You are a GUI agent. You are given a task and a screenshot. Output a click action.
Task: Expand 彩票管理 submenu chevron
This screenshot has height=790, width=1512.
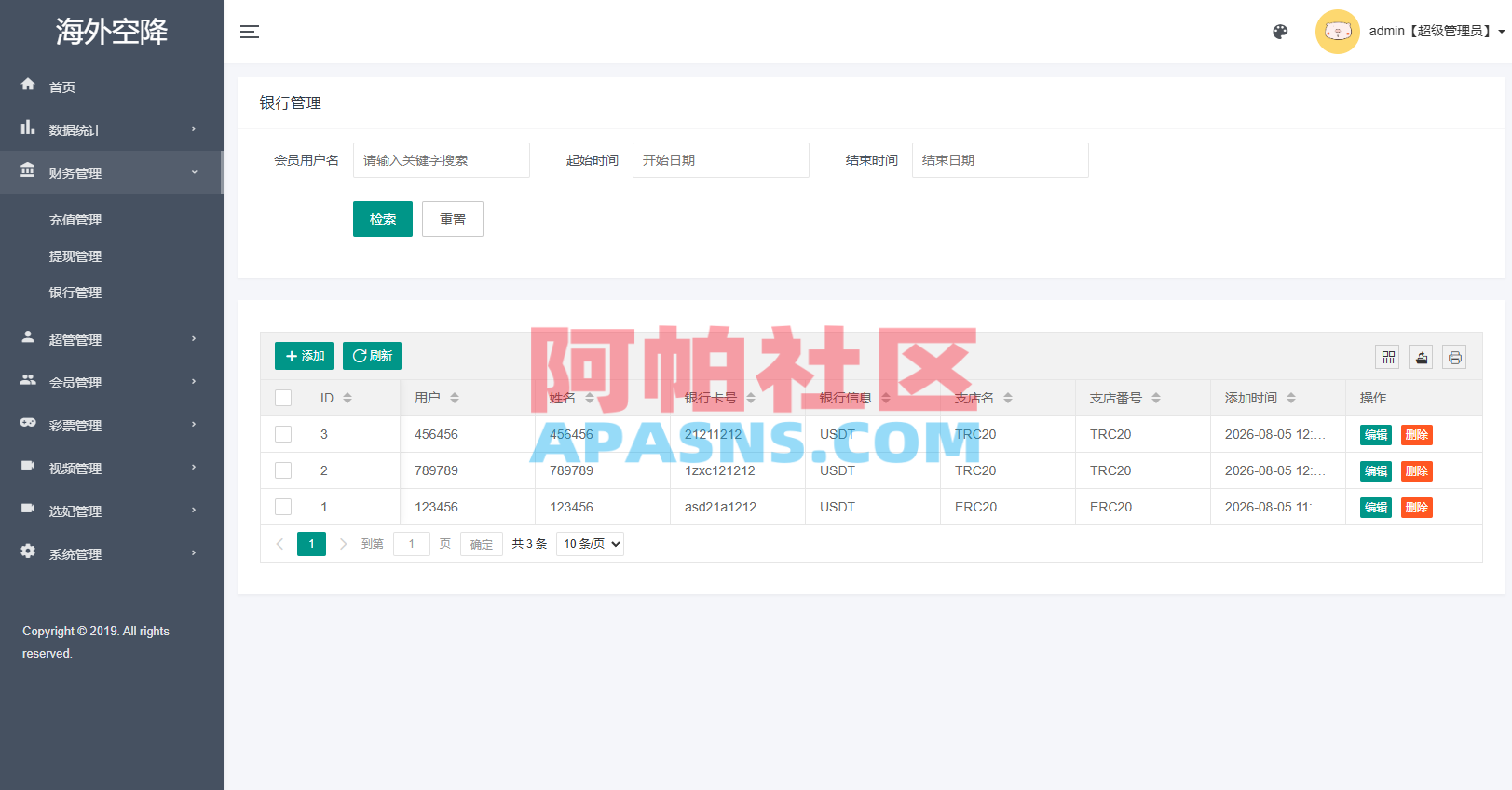point(194,424)
